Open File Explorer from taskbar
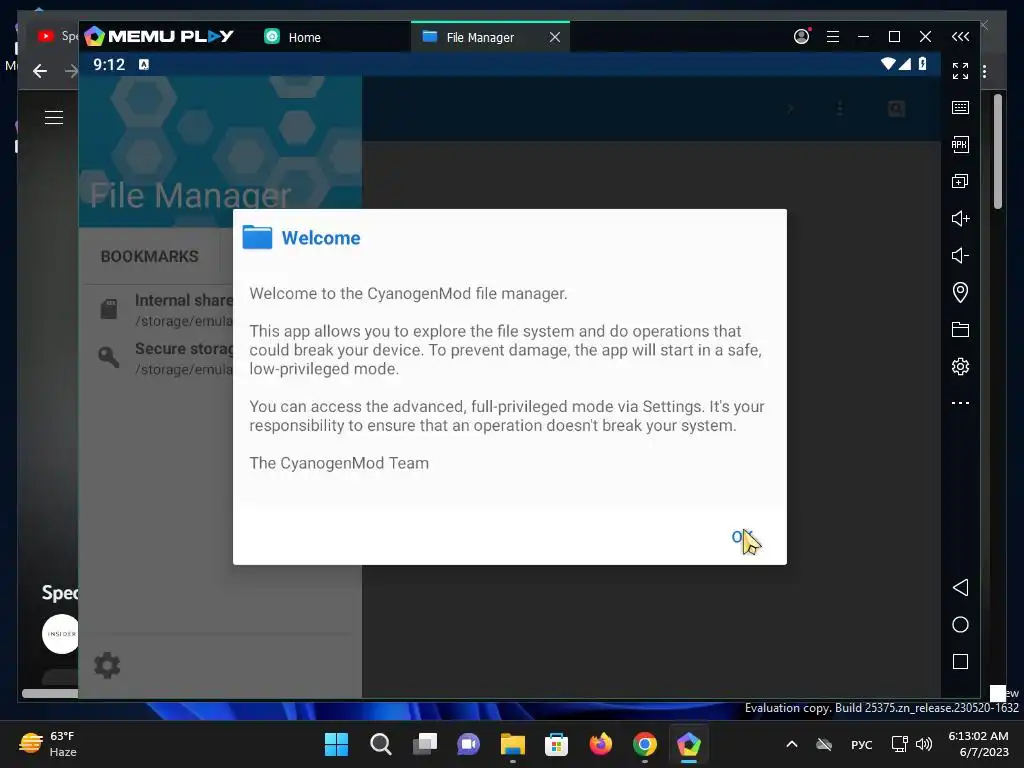Viewport: 1024px width, 768px height. [x=513, y=744]
